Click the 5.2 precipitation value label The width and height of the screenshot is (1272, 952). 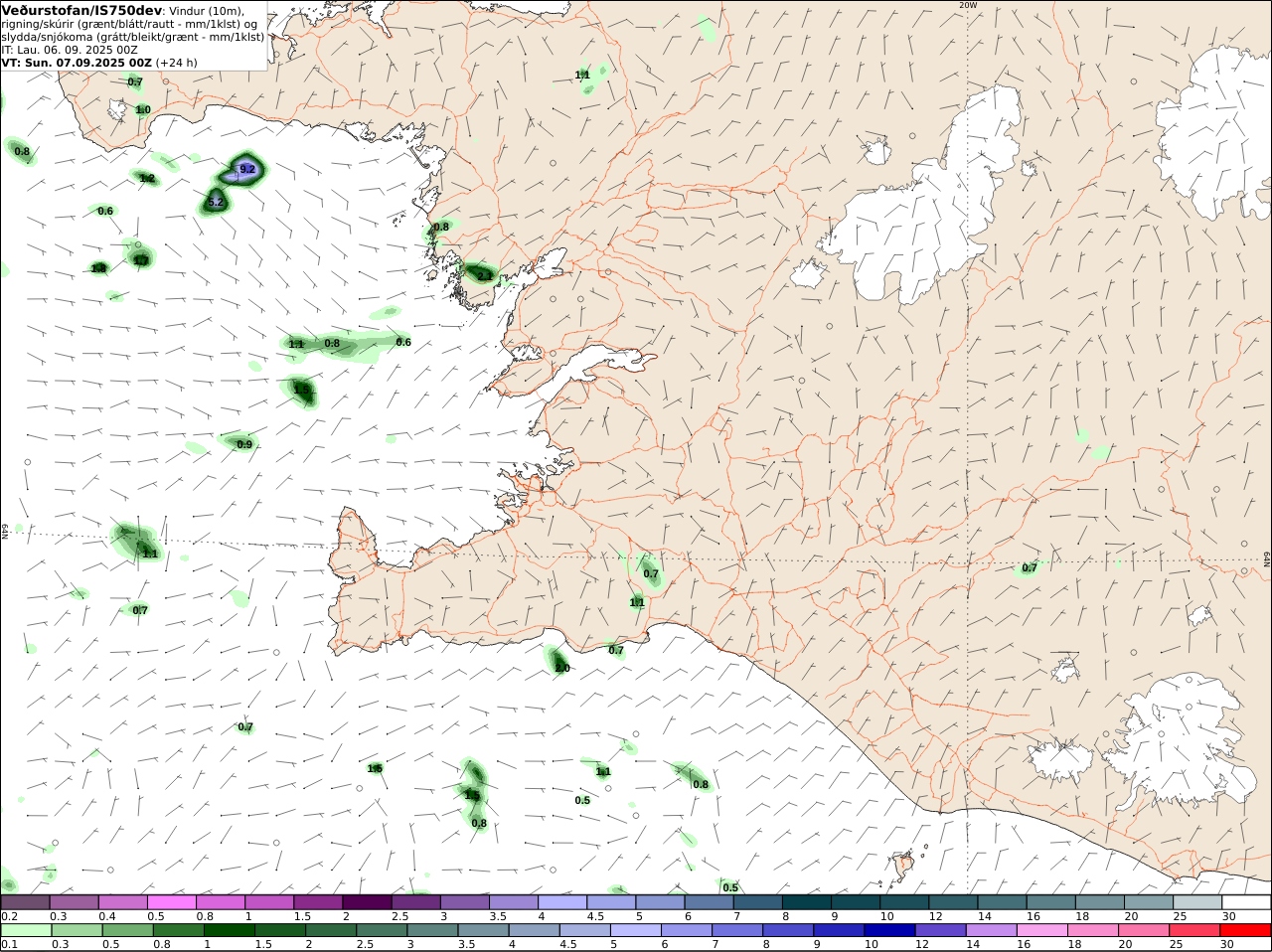pos(216,203)
